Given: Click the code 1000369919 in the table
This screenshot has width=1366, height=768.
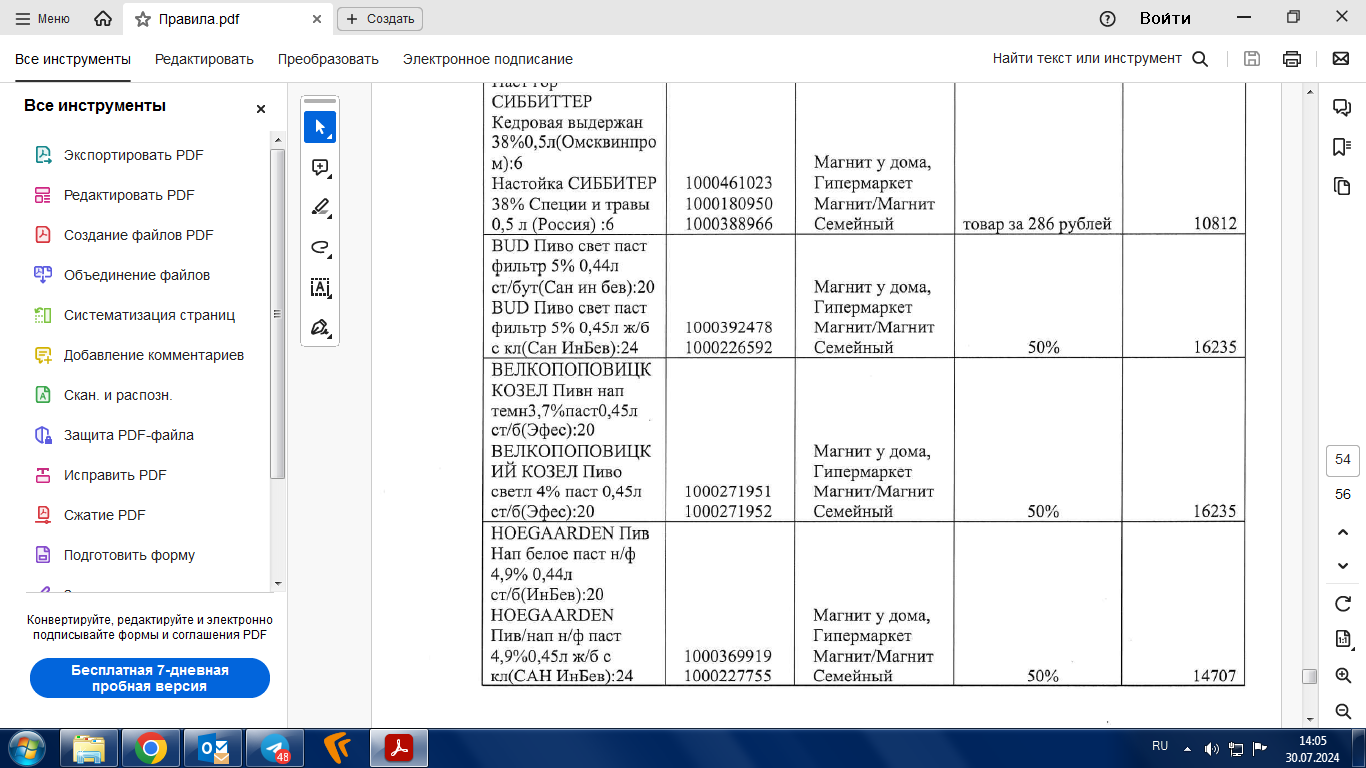Looking at the screenshot, I should point(729,656).
